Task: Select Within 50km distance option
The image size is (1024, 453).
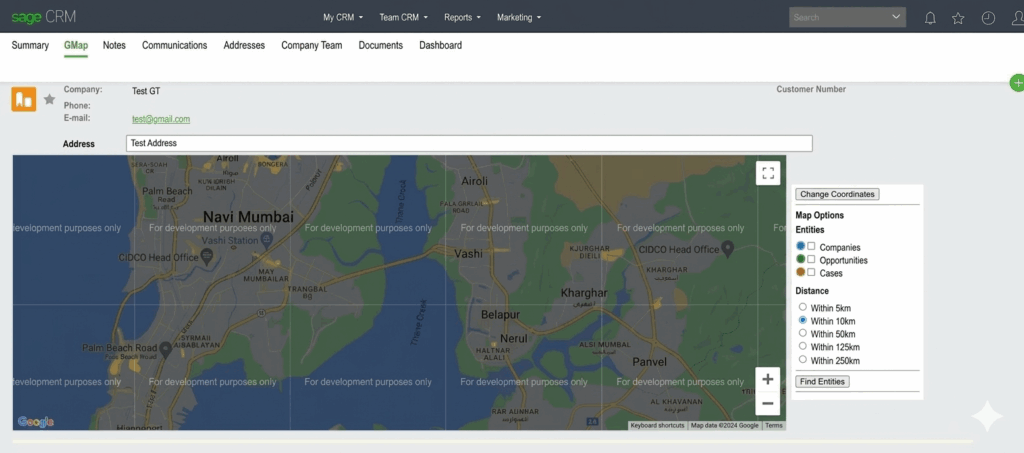Action: (803, 333)
